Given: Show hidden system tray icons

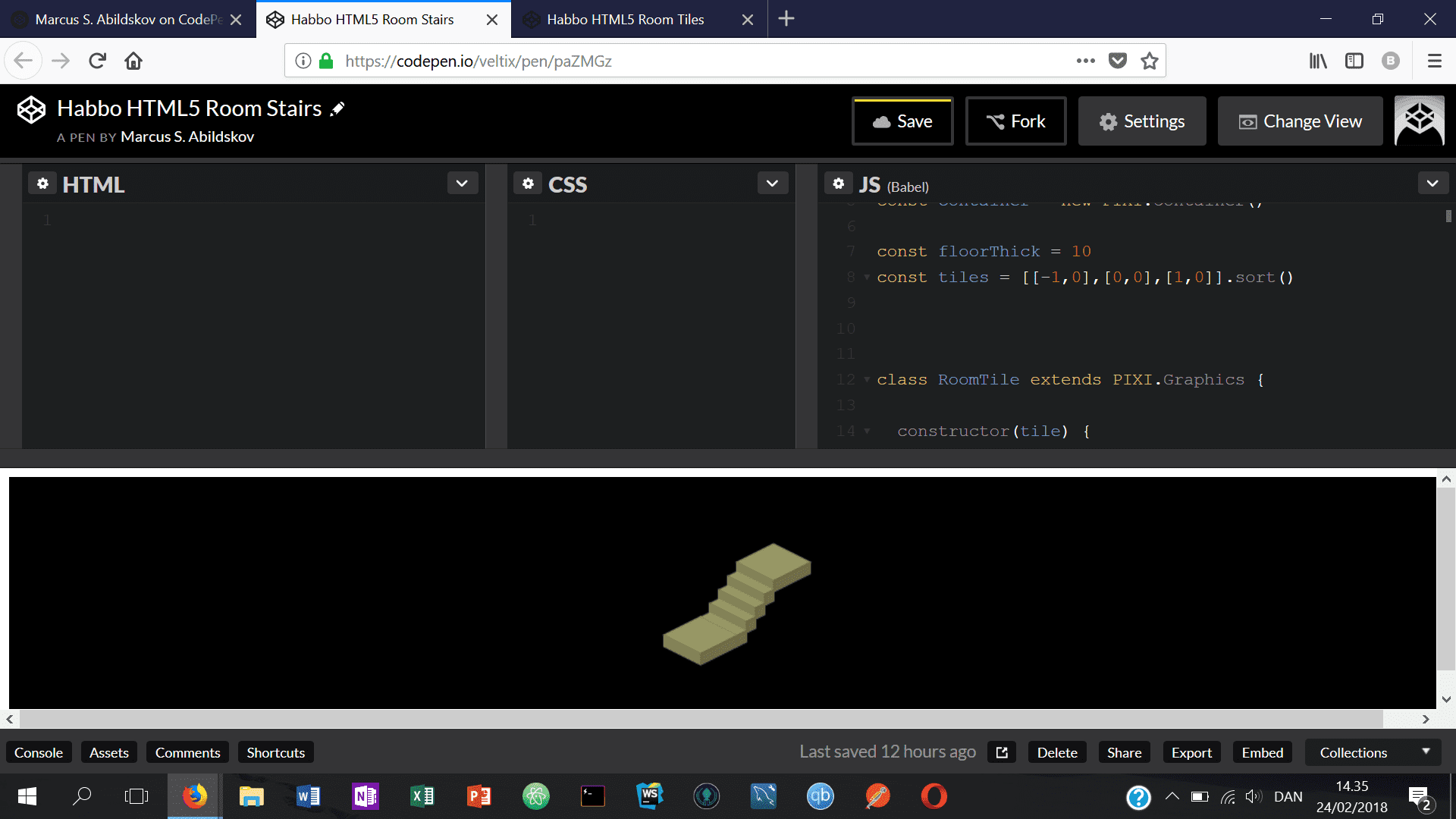Looking at the screenshot, I should (x=1172, y=796).
